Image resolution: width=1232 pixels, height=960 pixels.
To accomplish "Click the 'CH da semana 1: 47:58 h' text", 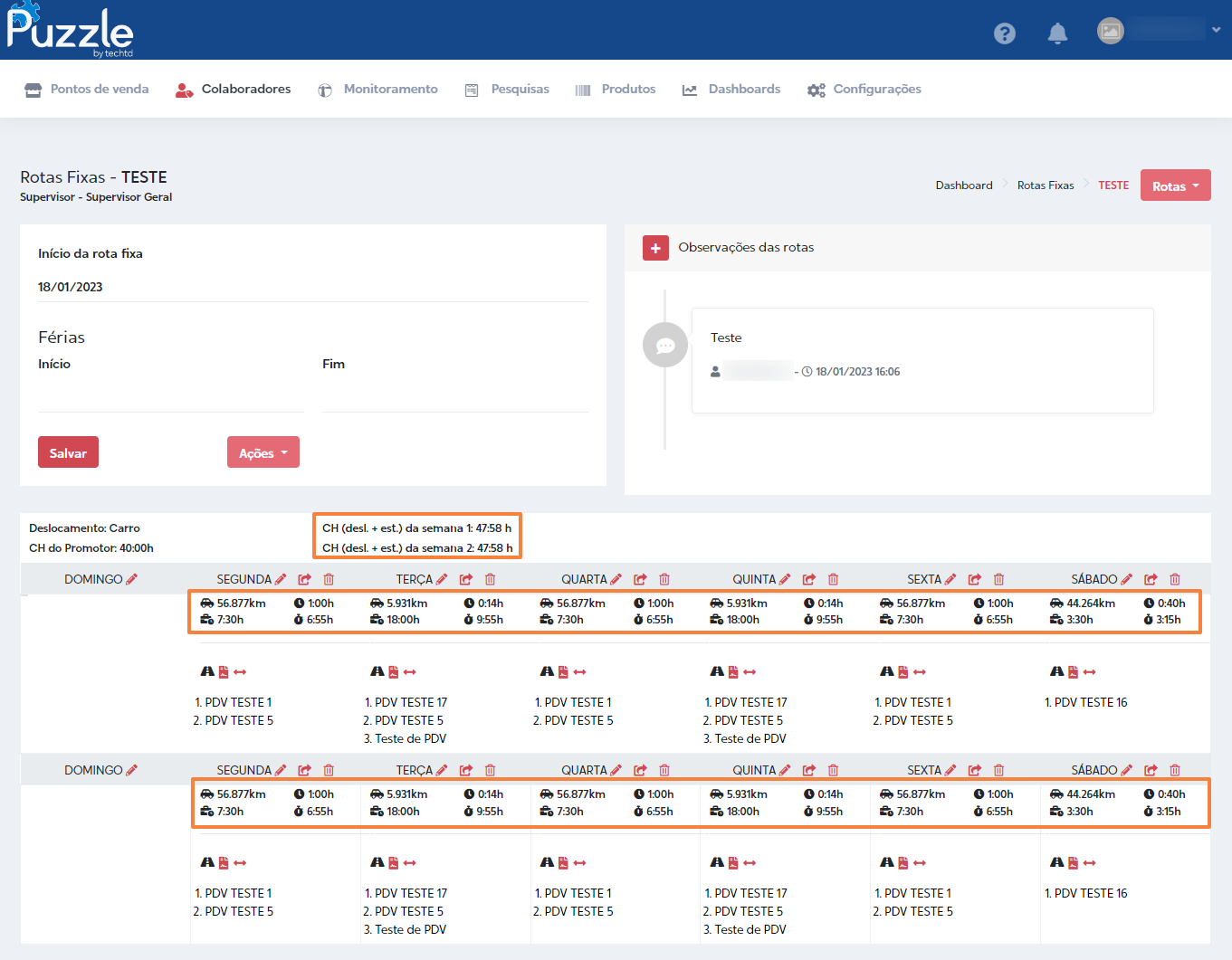I will (x=416, y=528).
